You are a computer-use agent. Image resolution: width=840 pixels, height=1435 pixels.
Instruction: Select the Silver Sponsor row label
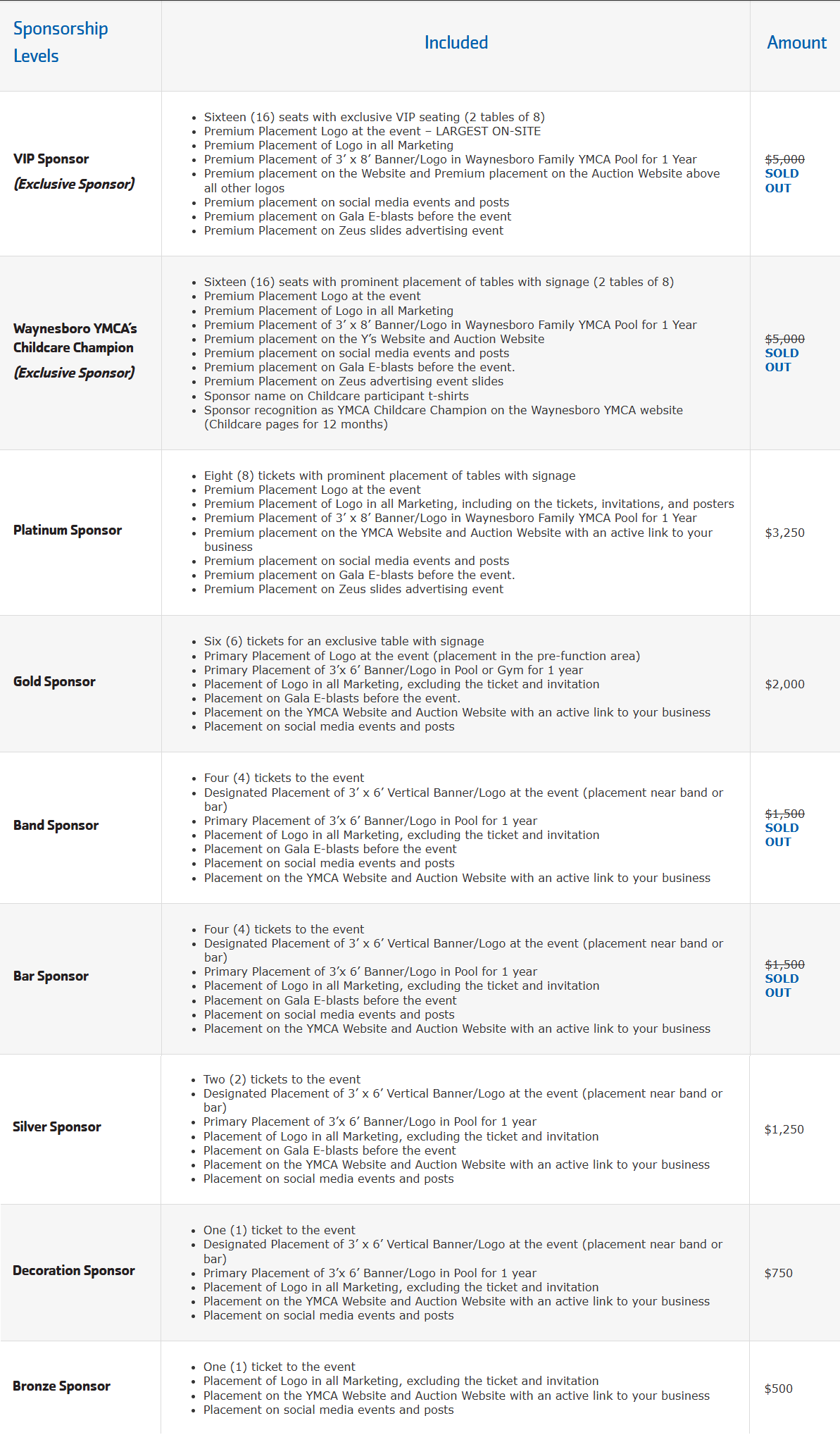click(x=57, y=1127)
